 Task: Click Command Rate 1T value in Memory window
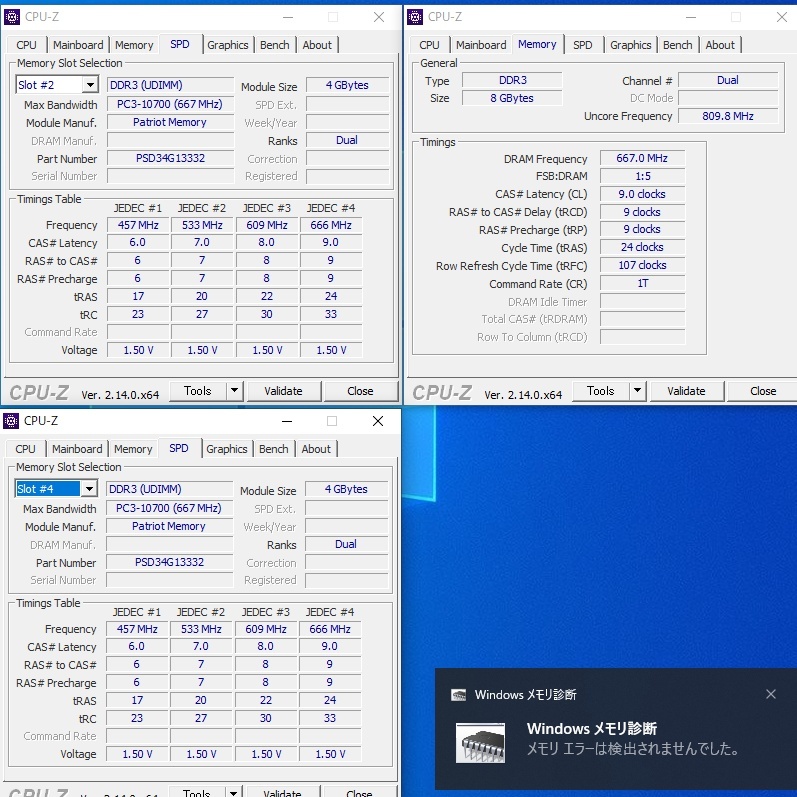click(642, 284)
